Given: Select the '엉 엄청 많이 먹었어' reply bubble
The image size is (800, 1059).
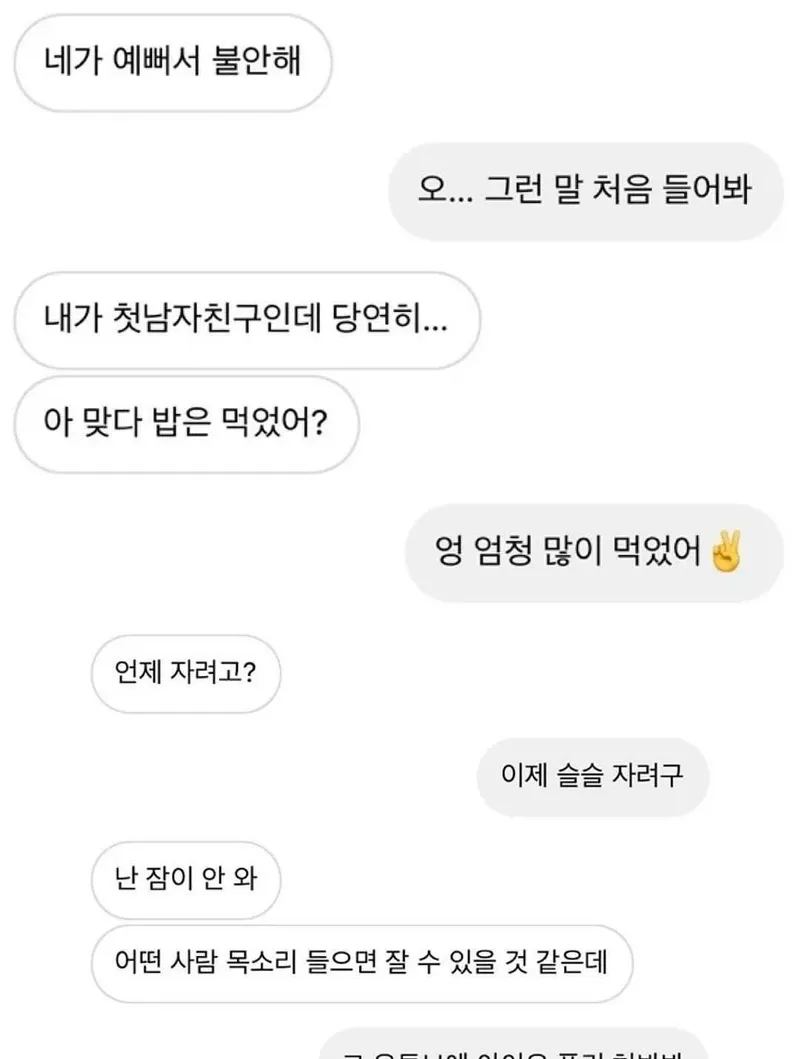Looking at the screenshot, I should point(594,552).
